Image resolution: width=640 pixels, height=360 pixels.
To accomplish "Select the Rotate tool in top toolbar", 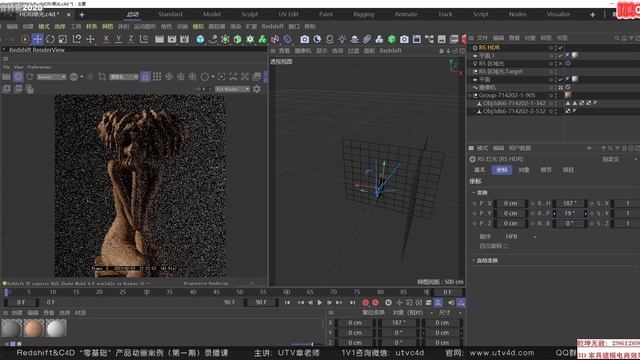I will (50, 39).
